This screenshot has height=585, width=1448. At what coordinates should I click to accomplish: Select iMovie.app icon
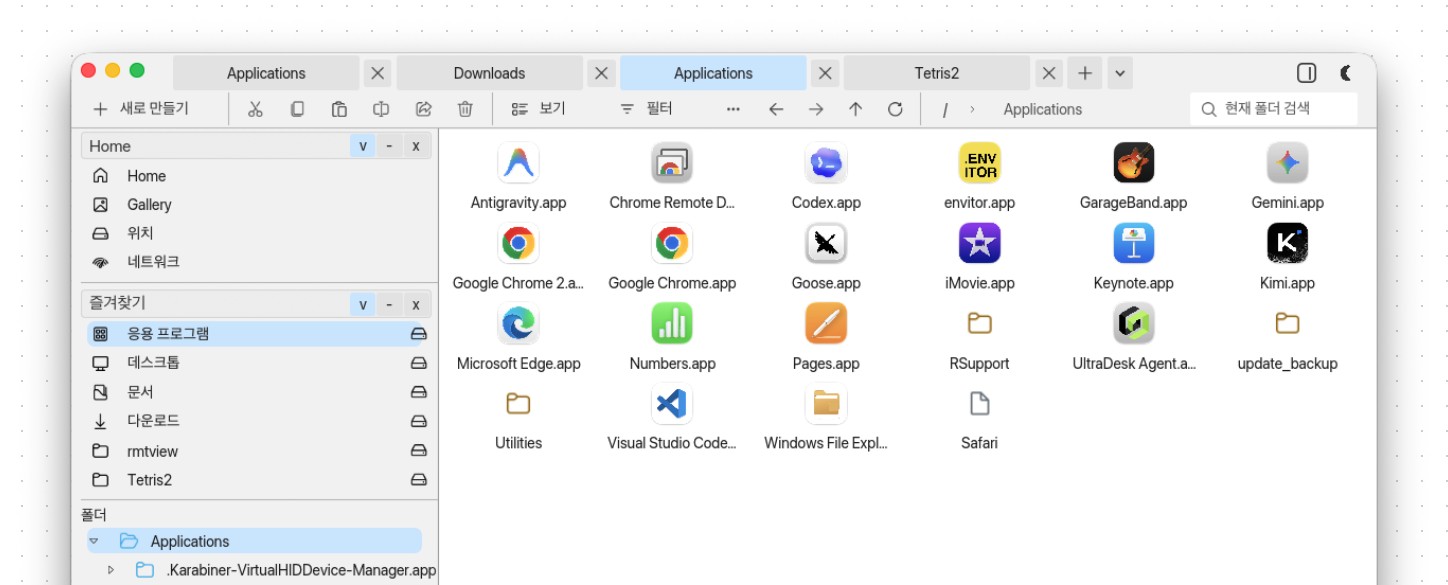pos(979,243)
